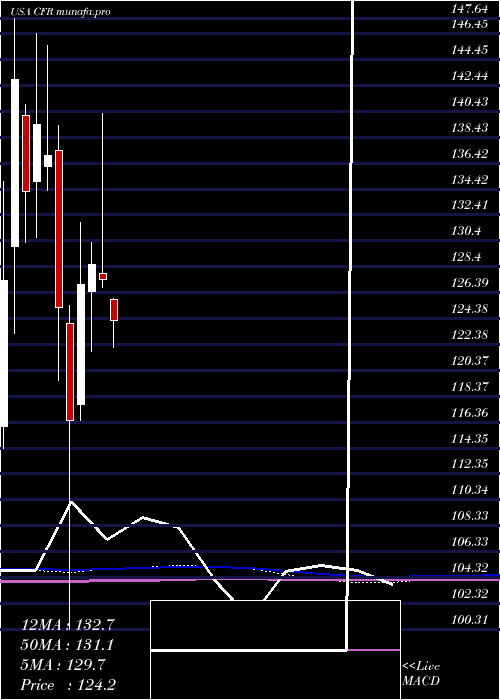Click the 142.44 price axis label
Viewport: 500px width, 700px height.
470,76
